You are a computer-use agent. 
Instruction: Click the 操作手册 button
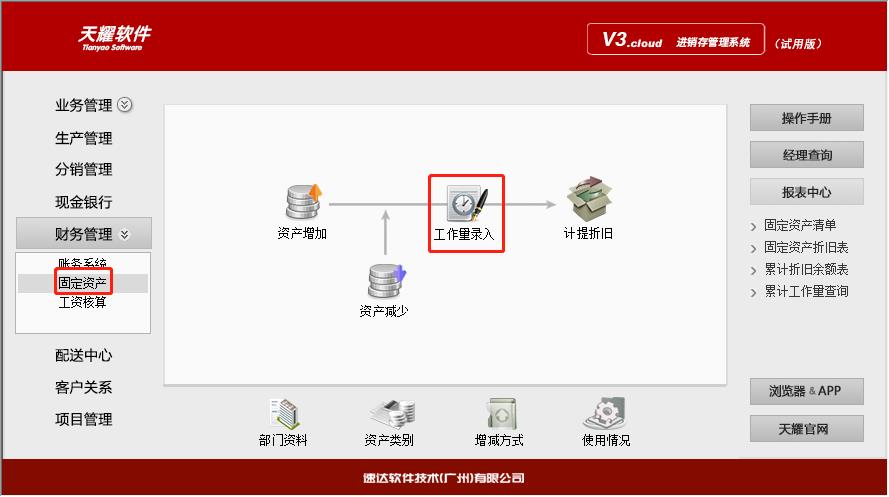pyautogui.click(x=806, y=118)
